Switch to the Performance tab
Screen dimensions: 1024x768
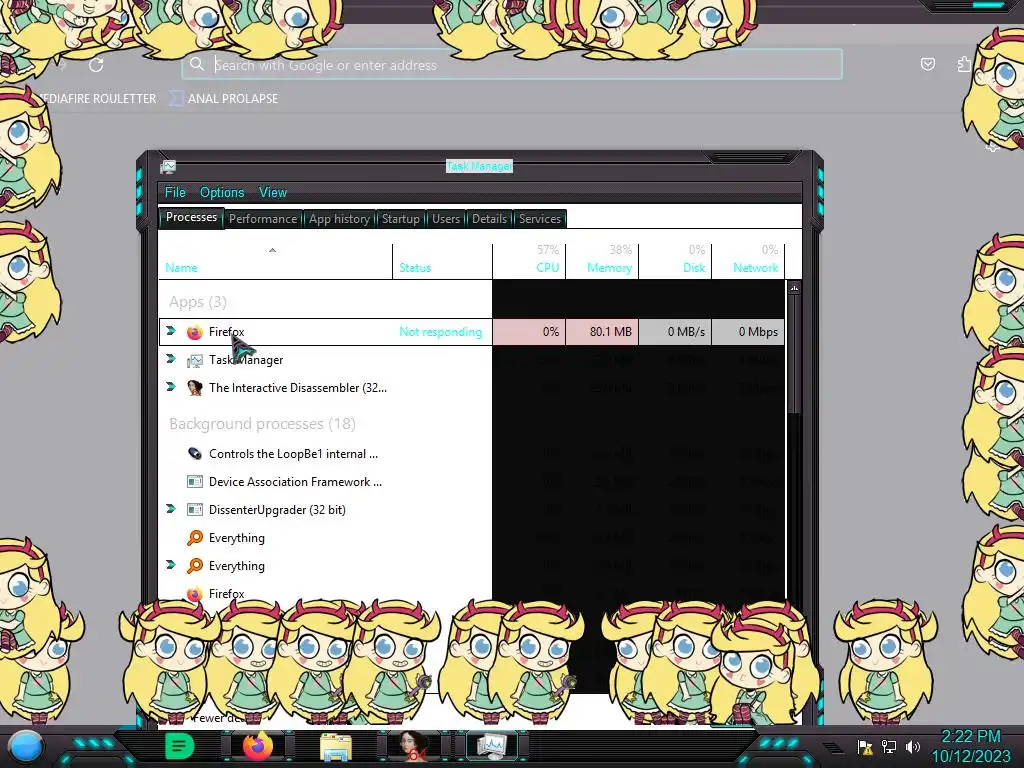[x=263, y=219]
